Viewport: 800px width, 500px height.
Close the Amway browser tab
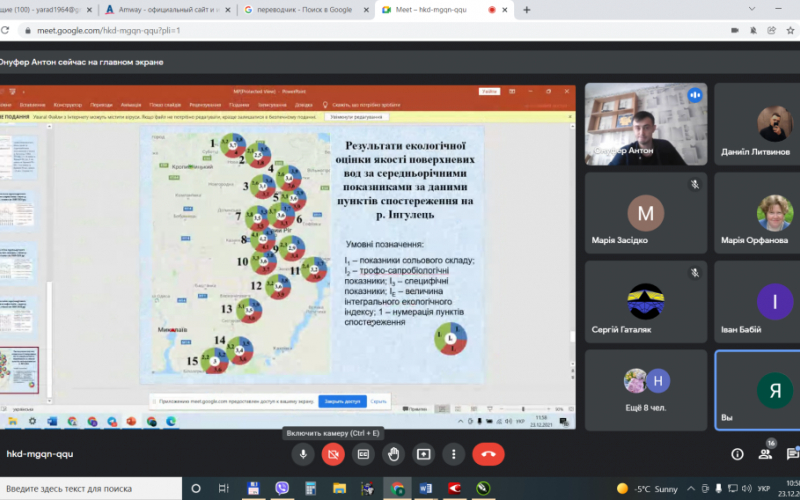tap(228, 10)
